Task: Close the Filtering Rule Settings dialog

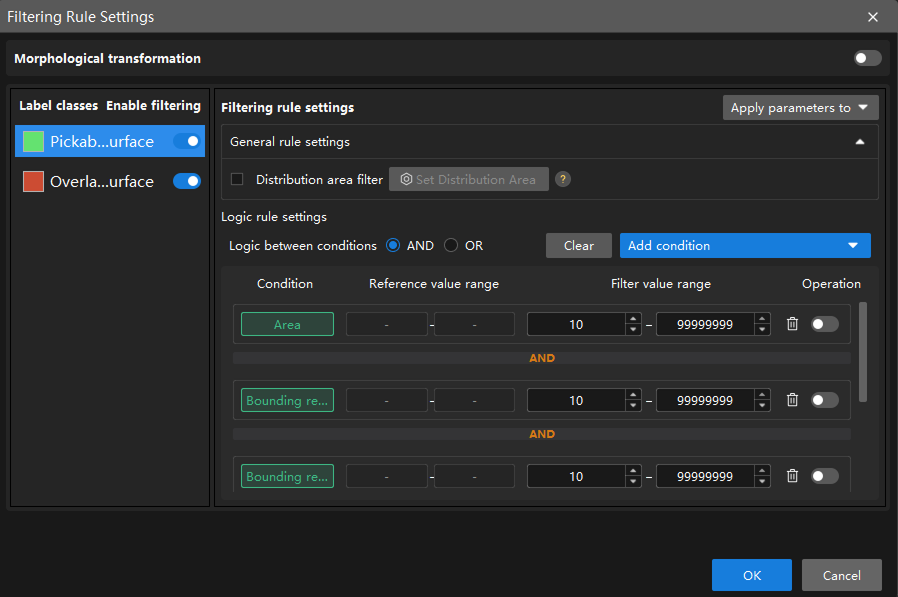Action: tap(873, 17)
